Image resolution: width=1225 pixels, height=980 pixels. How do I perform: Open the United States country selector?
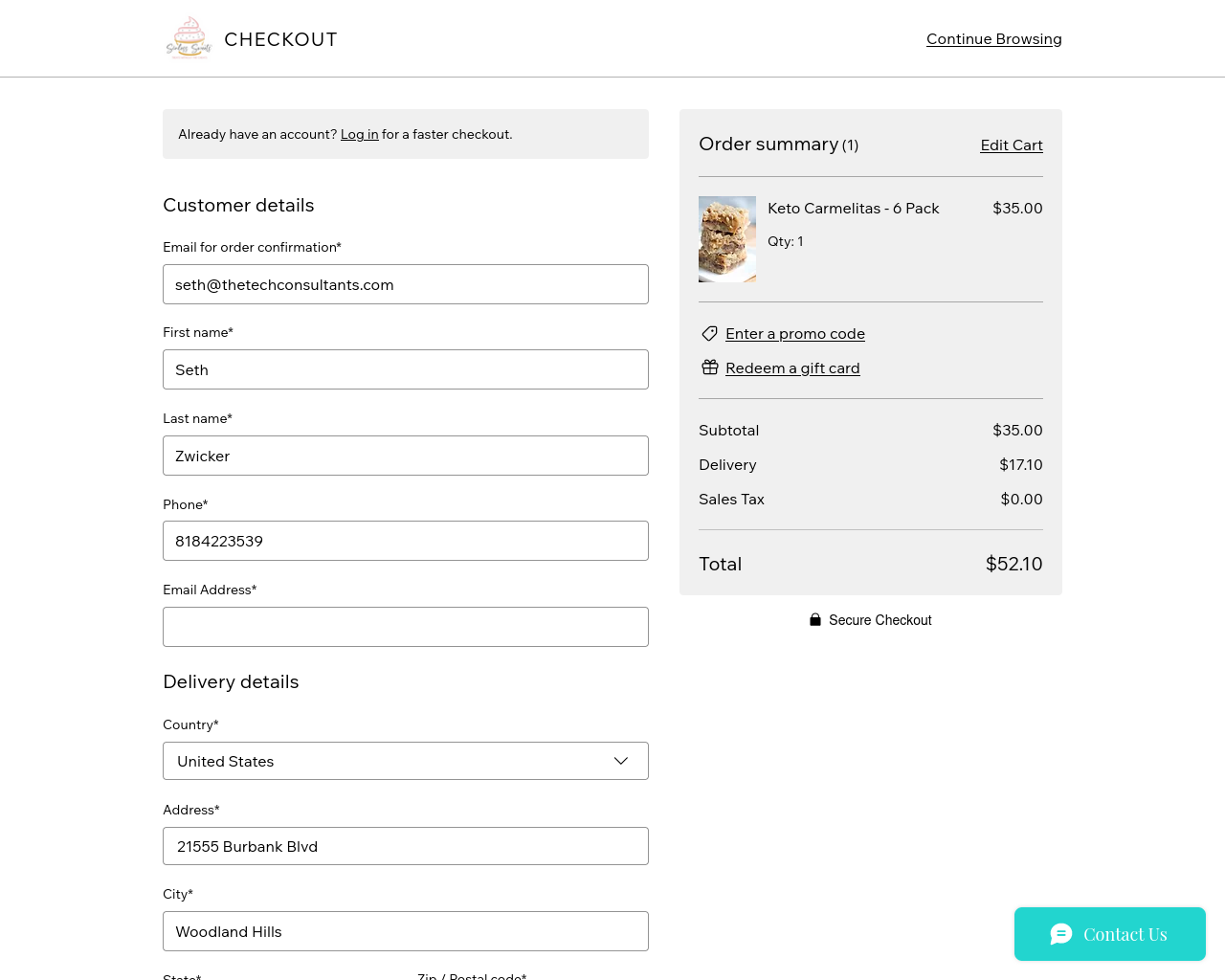(x=406, y=761)
